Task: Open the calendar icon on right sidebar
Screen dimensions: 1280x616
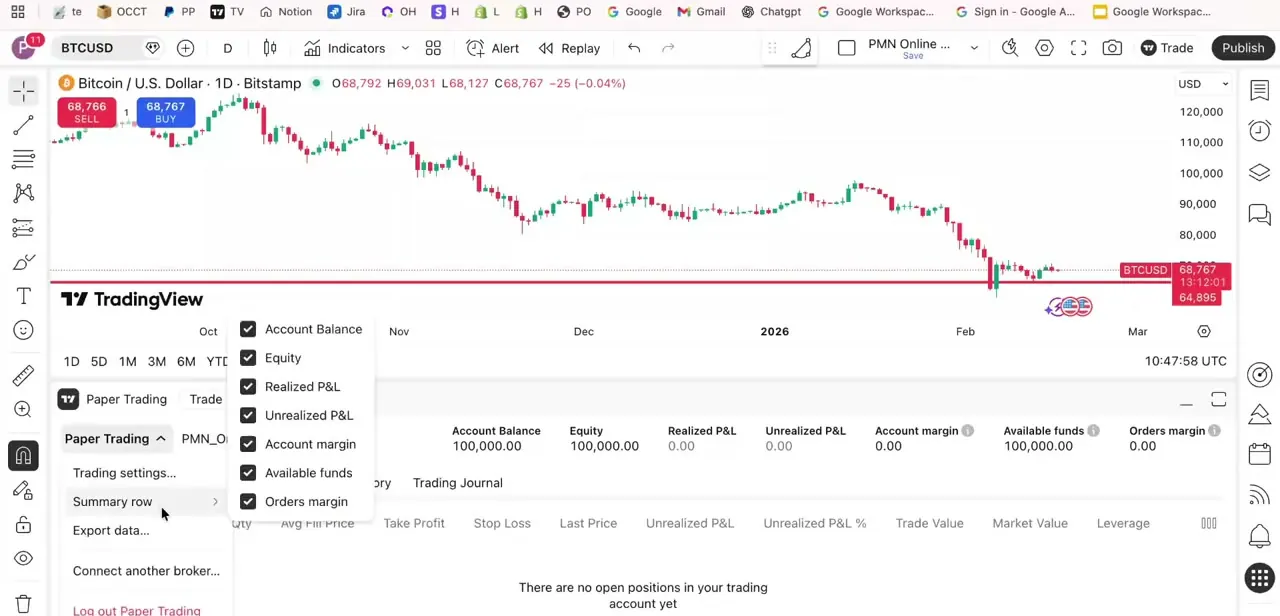Action: point(1259,455)
